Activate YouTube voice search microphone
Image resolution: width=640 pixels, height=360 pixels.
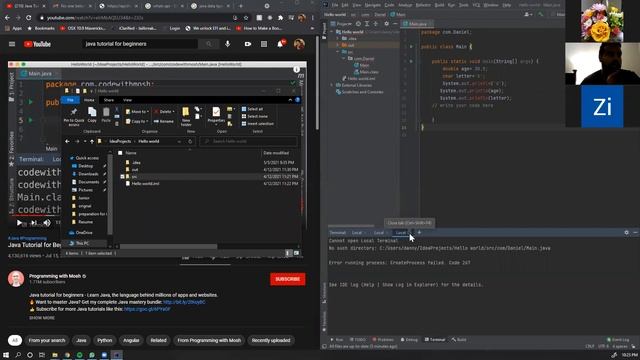(x=228, y=44)
